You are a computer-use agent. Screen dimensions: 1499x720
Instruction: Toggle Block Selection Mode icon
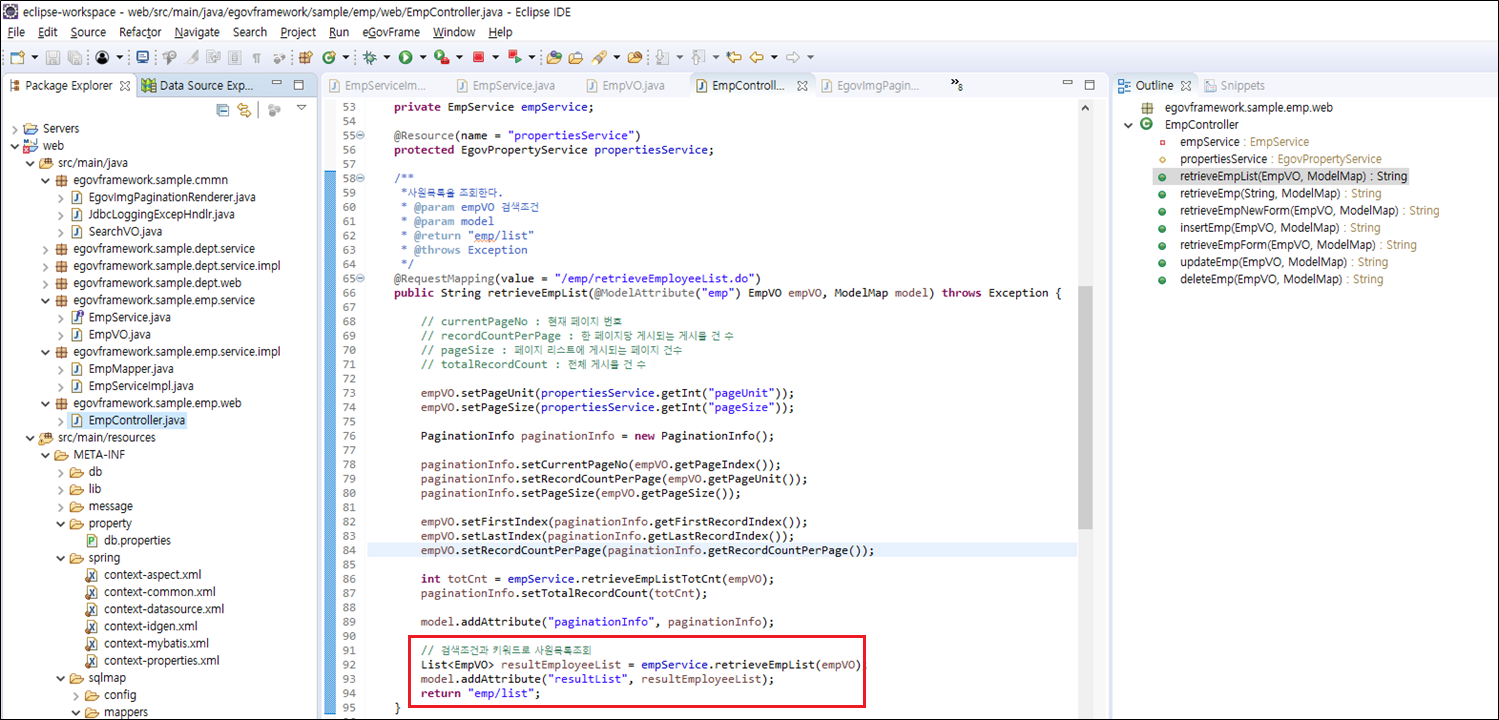pos(234,57)
